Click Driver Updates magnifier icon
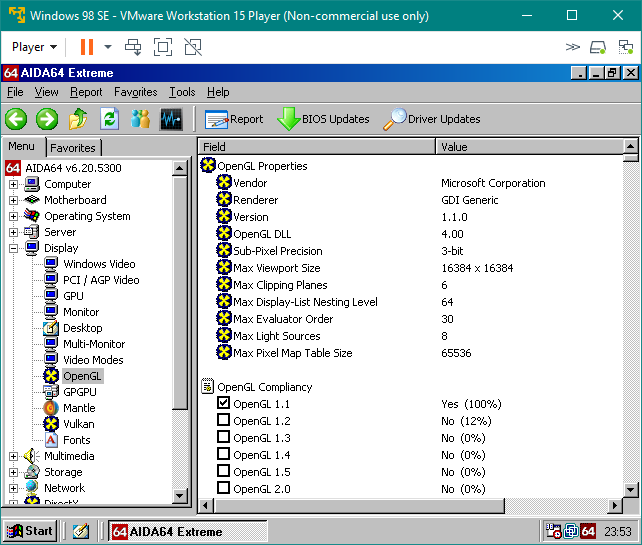Image resolution: width=642 pixels, height=545 pixels. (395, 119)
